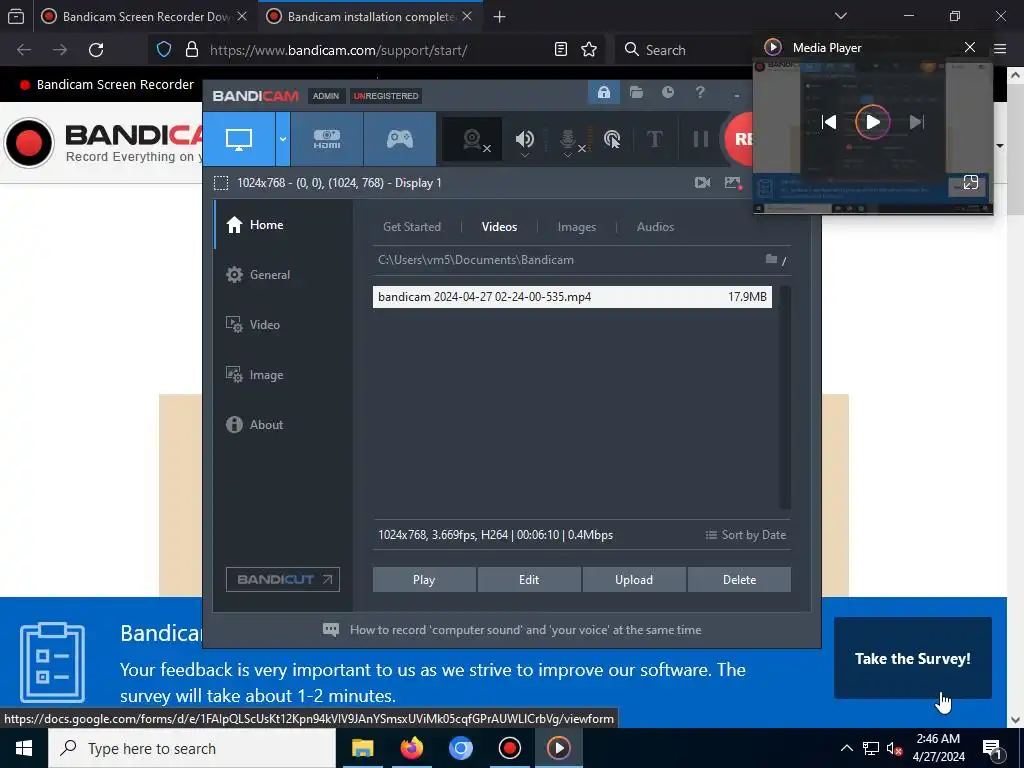Select HDMI device recording mode
The image size is (1024, 768).
[327, 139]
